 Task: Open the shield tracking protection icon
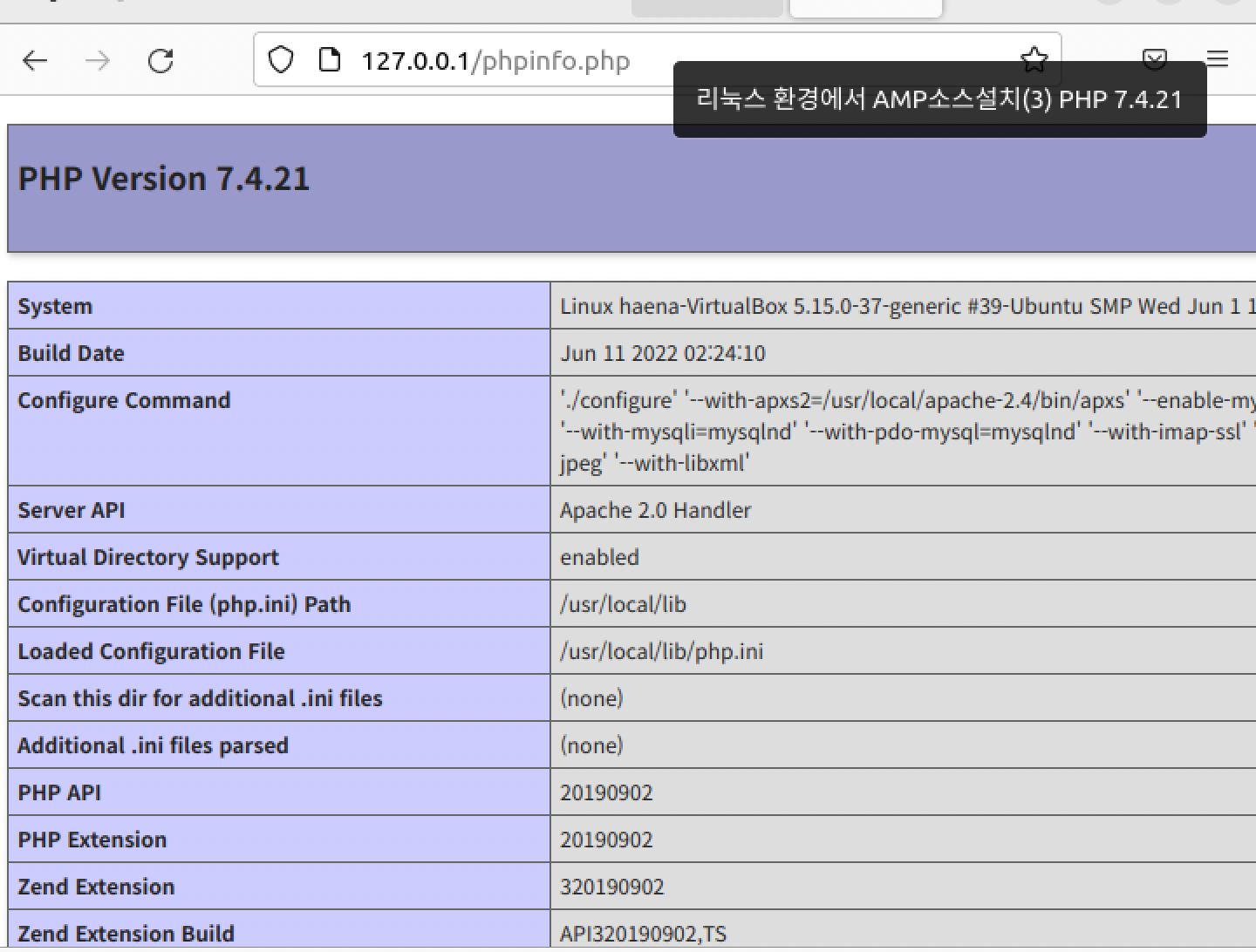(280, 60)
